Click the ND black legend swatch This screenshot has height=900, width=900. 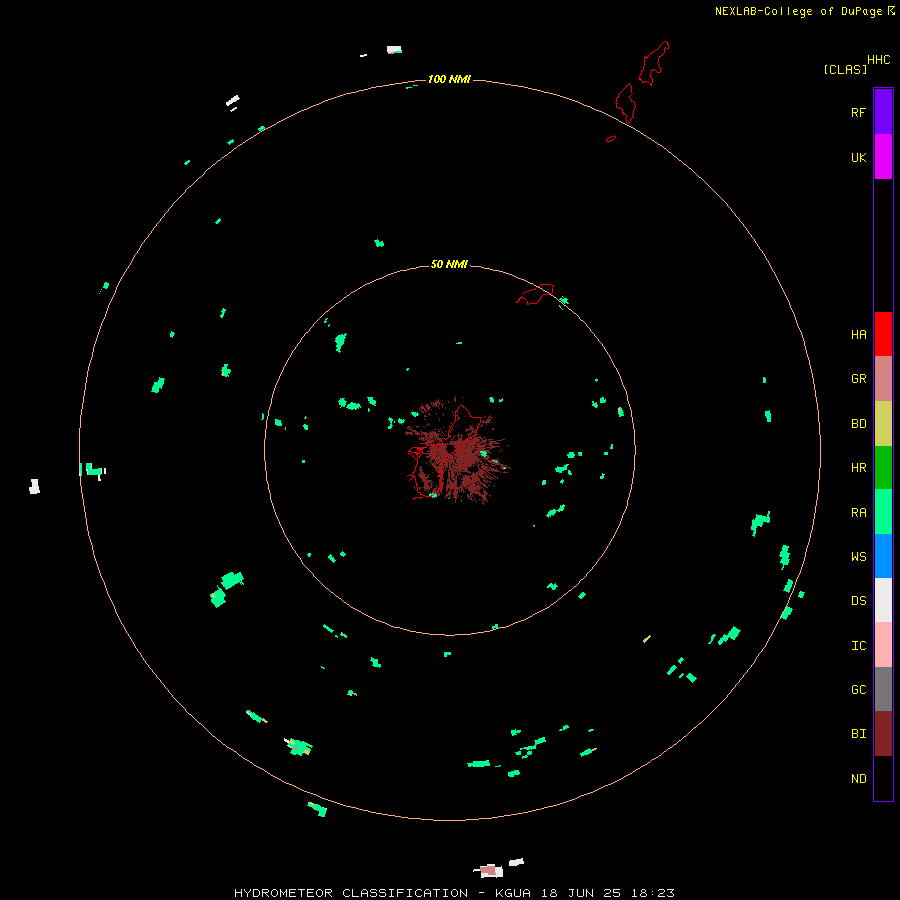click(883, 778)
